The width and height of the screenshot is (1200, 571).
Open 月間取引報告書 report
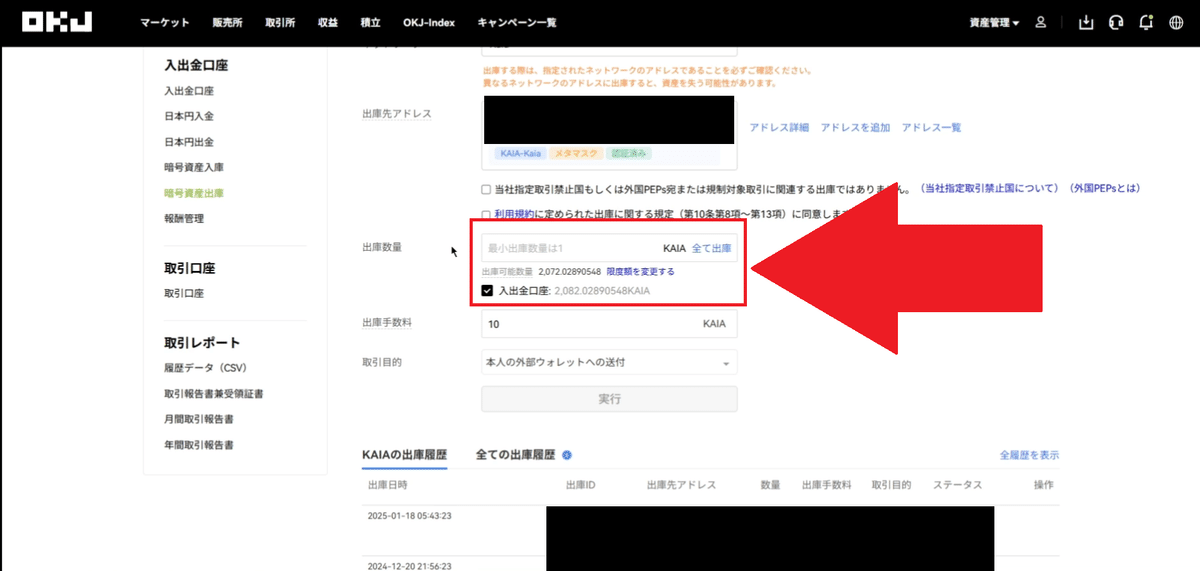(199, 419)
